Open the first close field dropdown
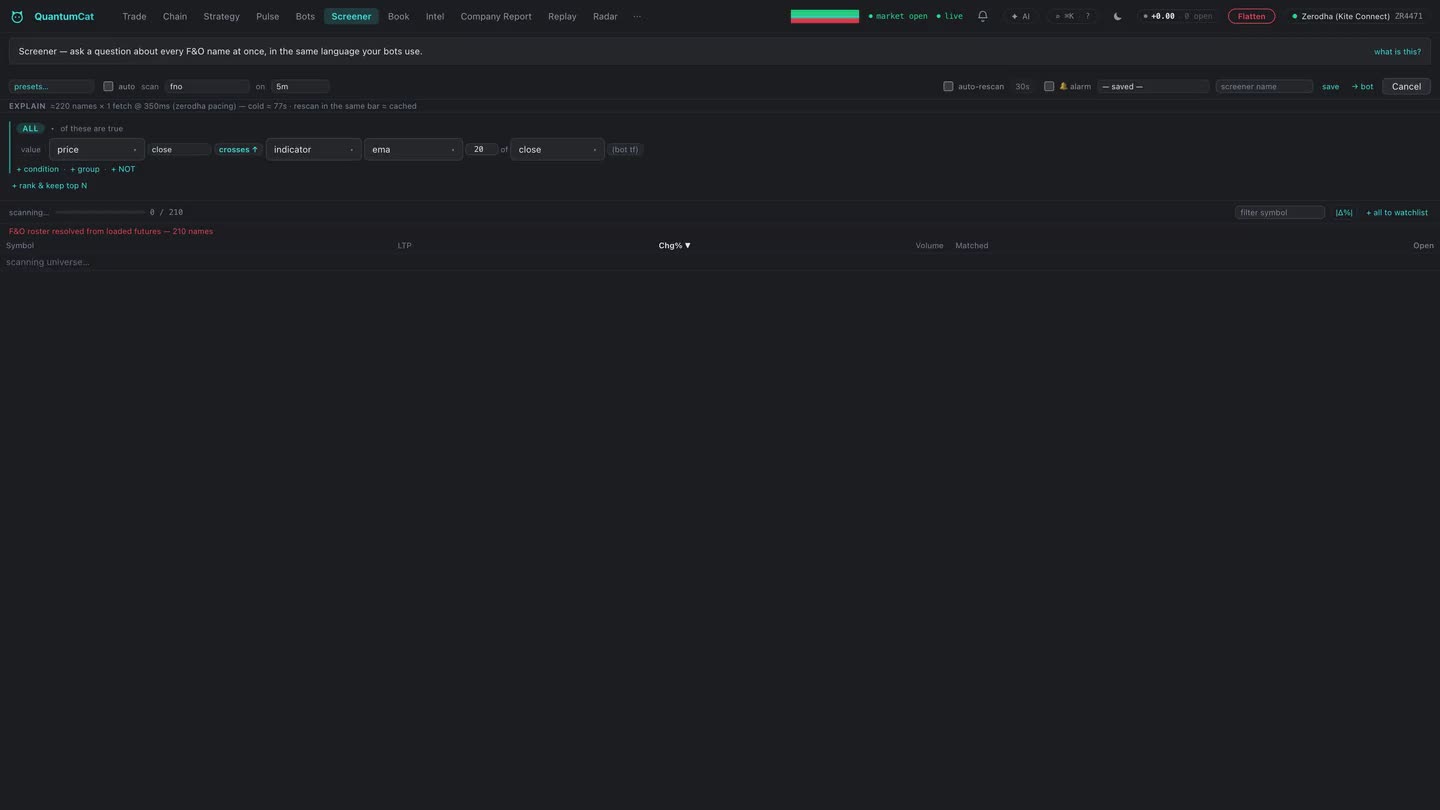1440x810 pixels. click(x=179, y=149)
